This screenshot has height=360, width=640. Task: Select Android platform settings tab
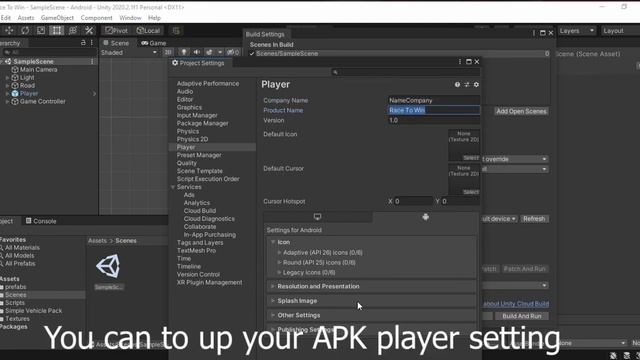425,217
